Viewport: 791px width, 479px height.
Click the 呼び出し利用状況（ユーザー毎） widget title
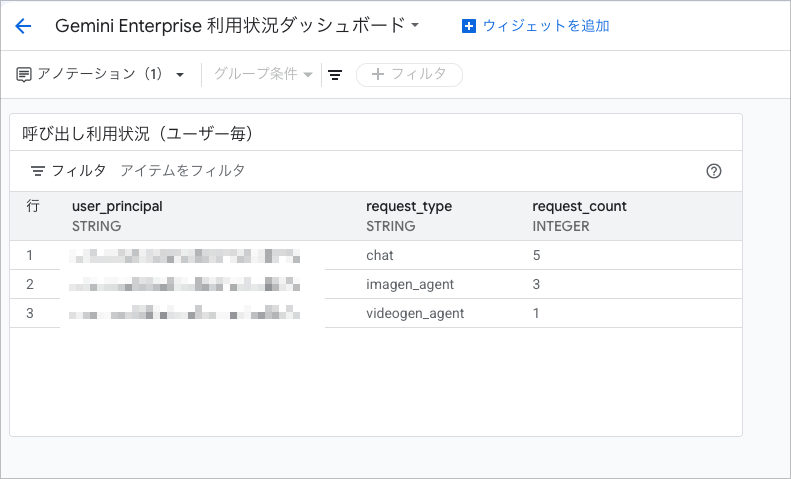tap(137, 134)
